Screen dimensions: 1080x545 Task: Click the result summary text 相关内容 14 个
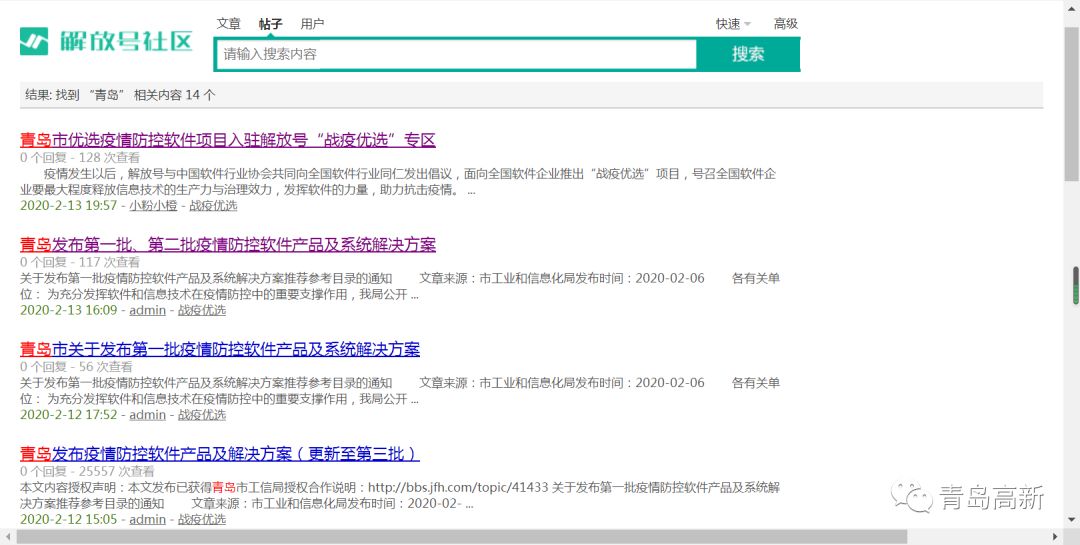[x=174, y=95]
